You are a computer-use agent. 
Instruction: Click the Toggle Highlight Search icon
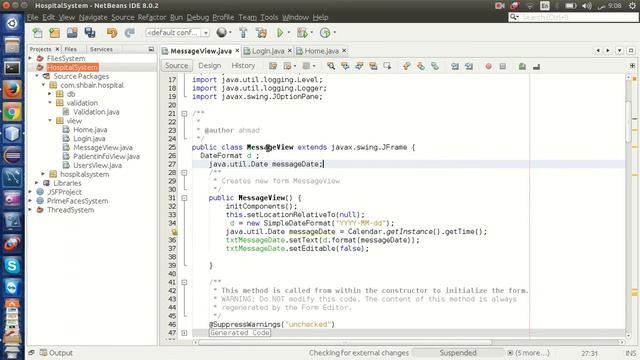pyautogui.click(x=373, y=66)
